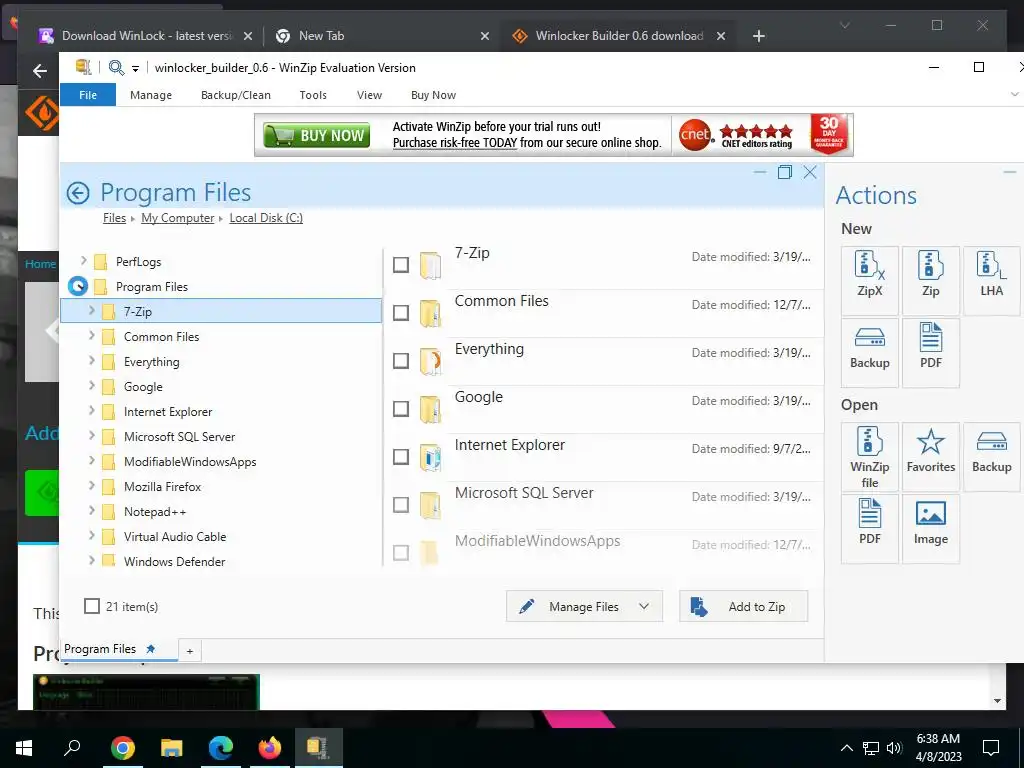Launch Firefox from taskbar
This screenshot has width=1024, height=768.
pos(270,748)
